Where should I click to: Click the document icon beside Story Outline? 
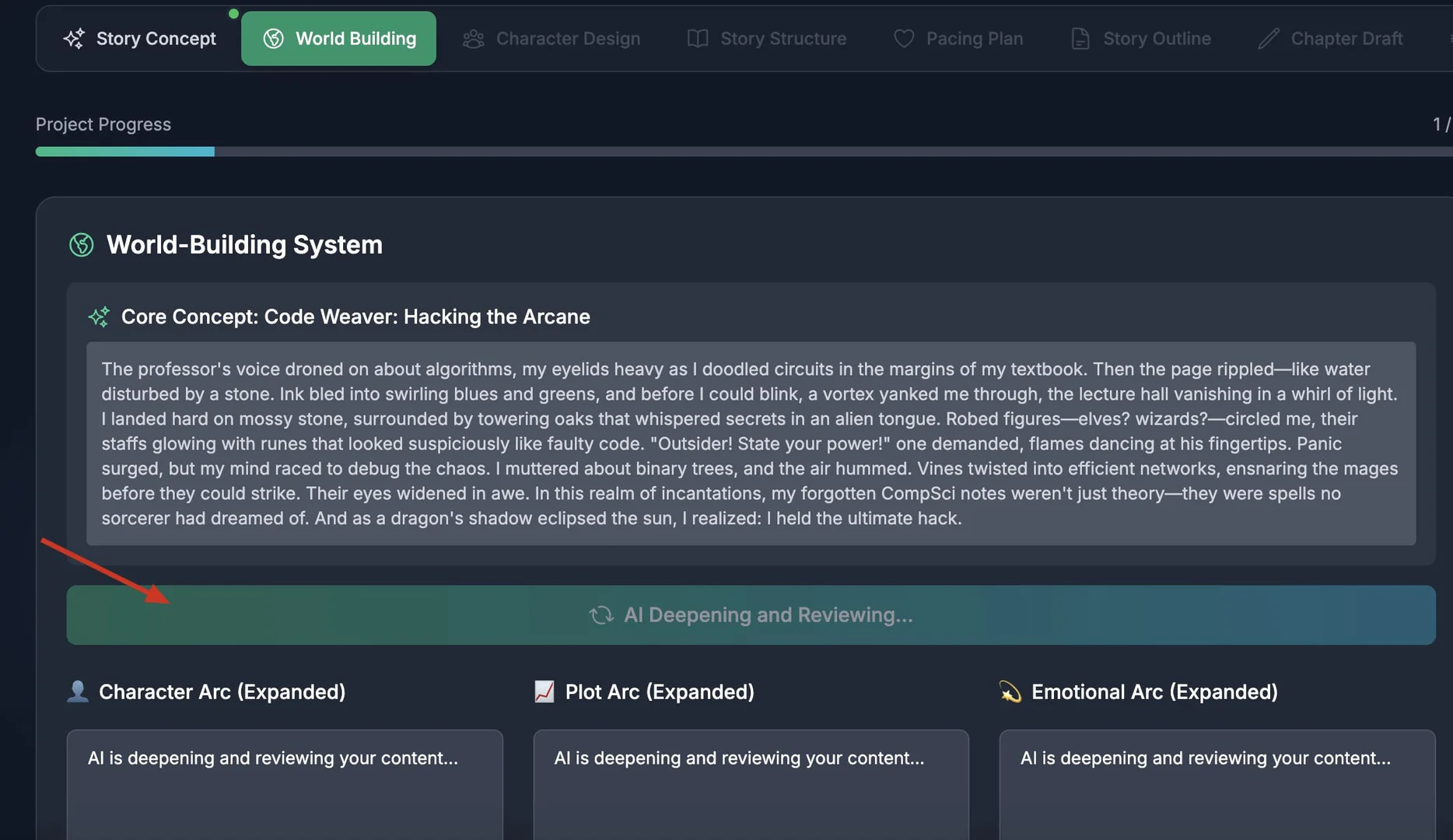pyautogui.click(x=1080, y=37)
